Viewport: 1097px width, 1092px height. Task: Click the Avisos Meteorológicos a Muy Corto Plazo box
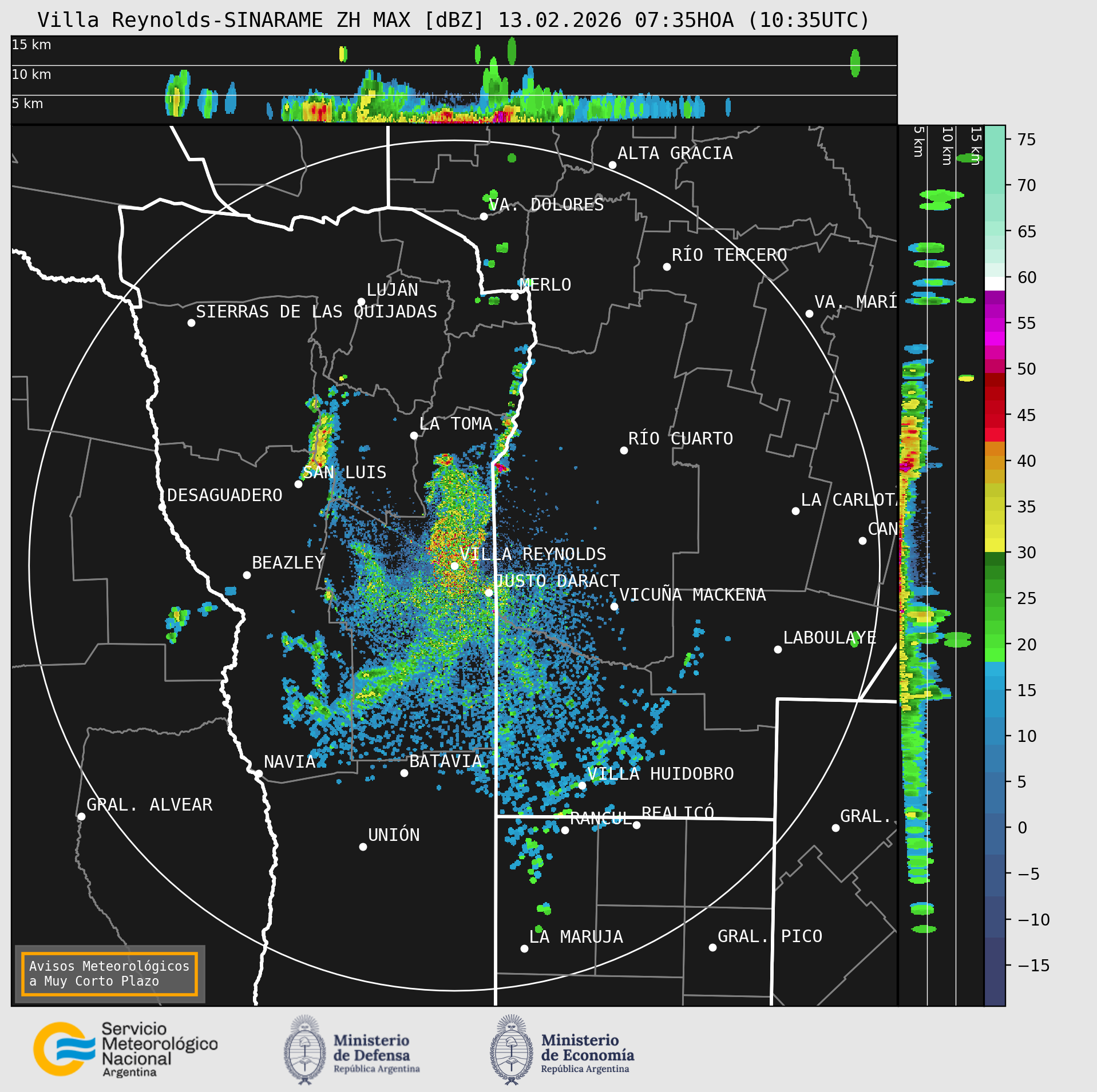[109, 974]
